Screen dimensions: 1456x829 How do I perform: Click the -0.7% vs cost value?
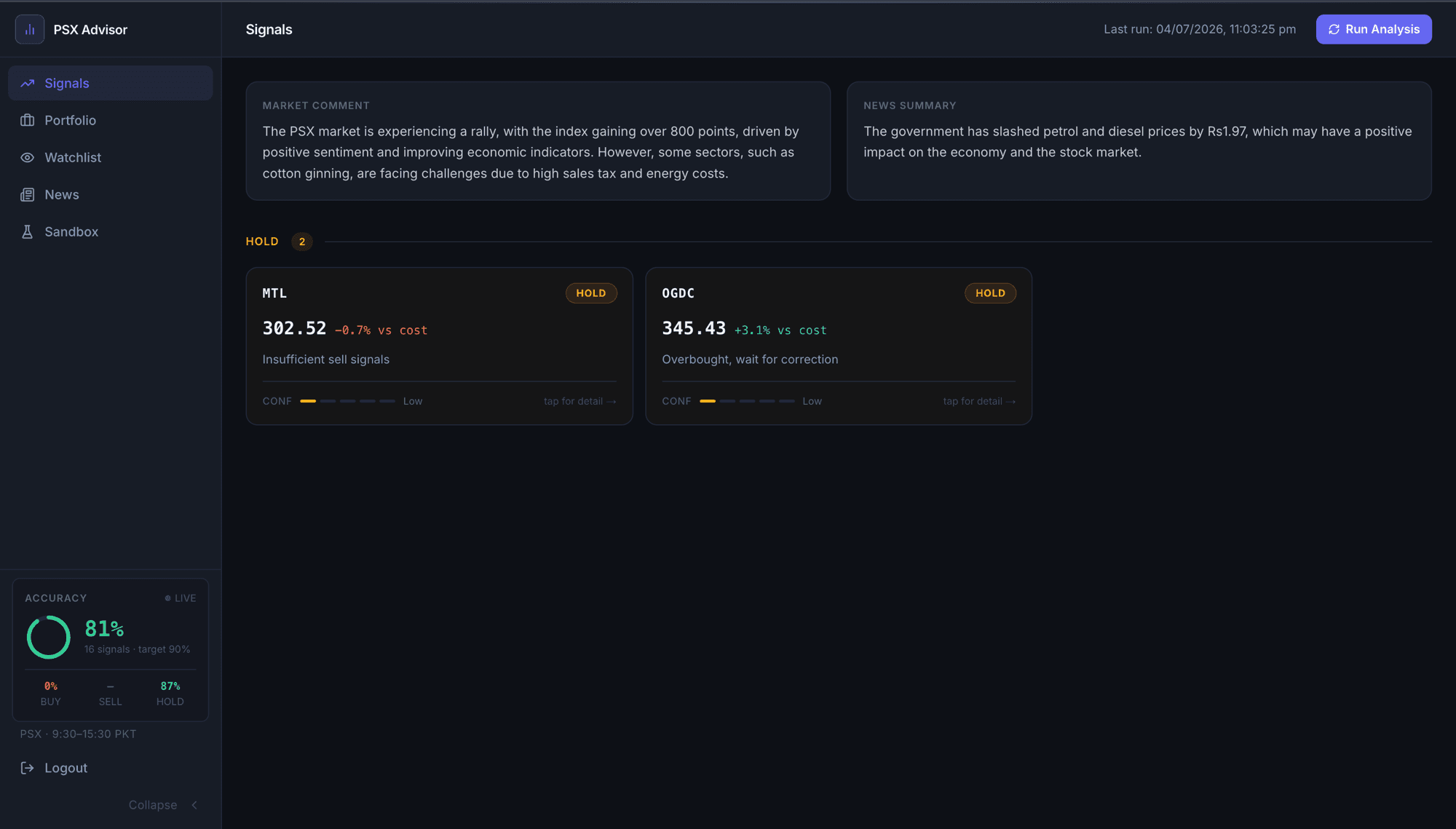pos(381,330)
